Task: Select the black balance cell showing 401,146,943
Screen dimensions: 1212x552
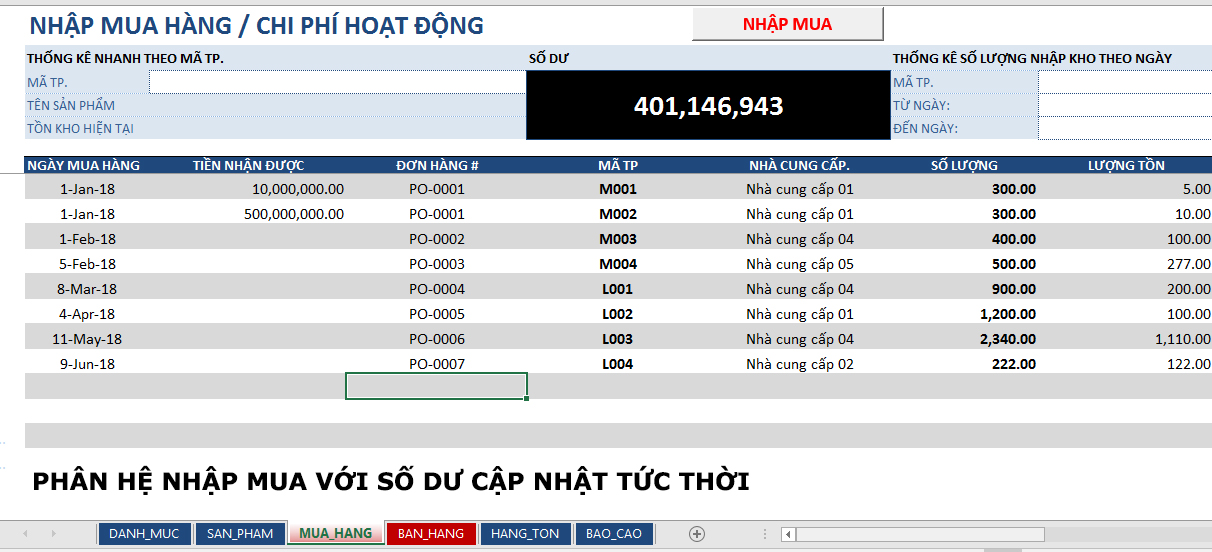Action: click(708, 106)
